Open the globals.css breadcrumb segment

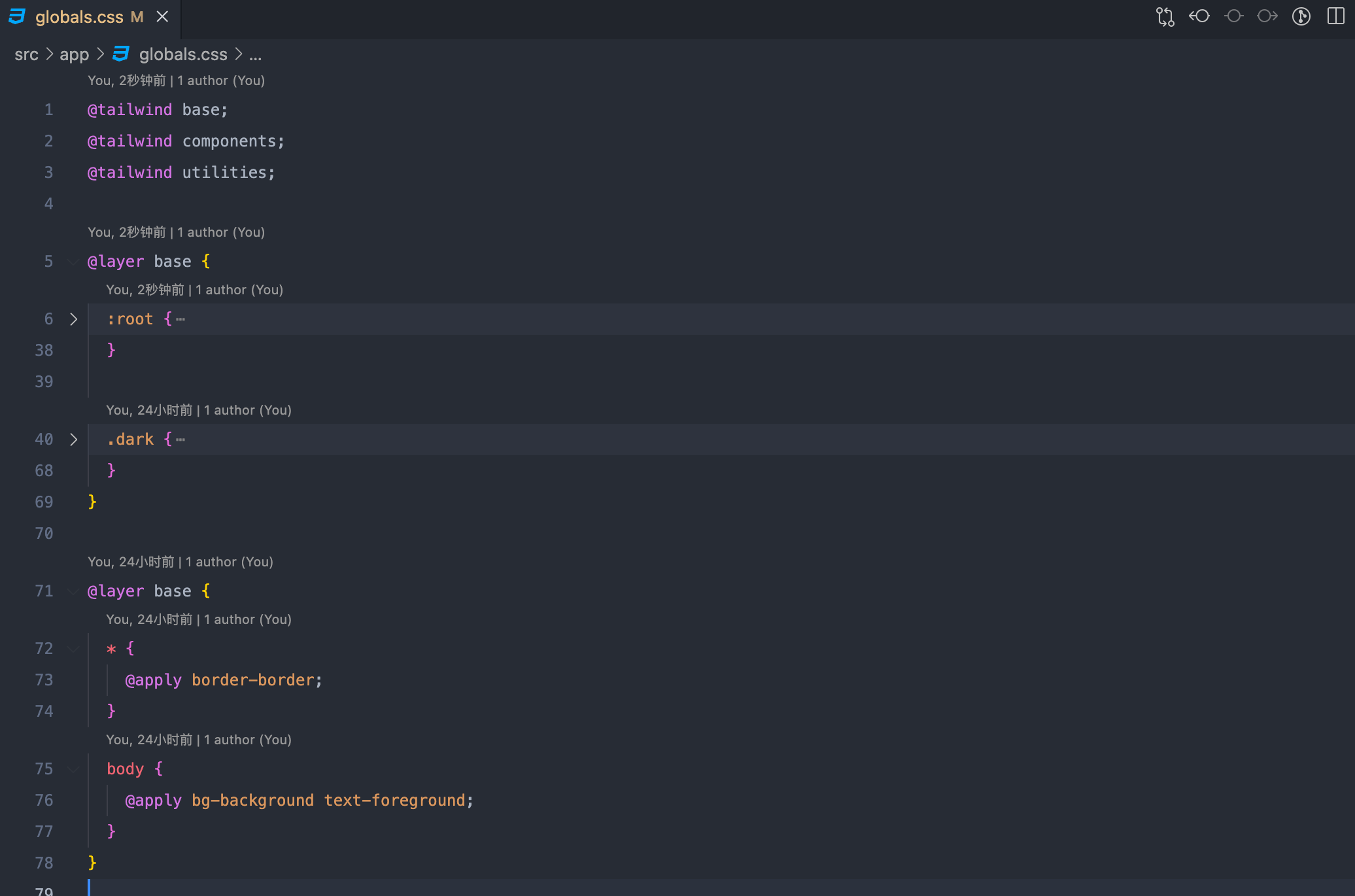coord(183,54)
